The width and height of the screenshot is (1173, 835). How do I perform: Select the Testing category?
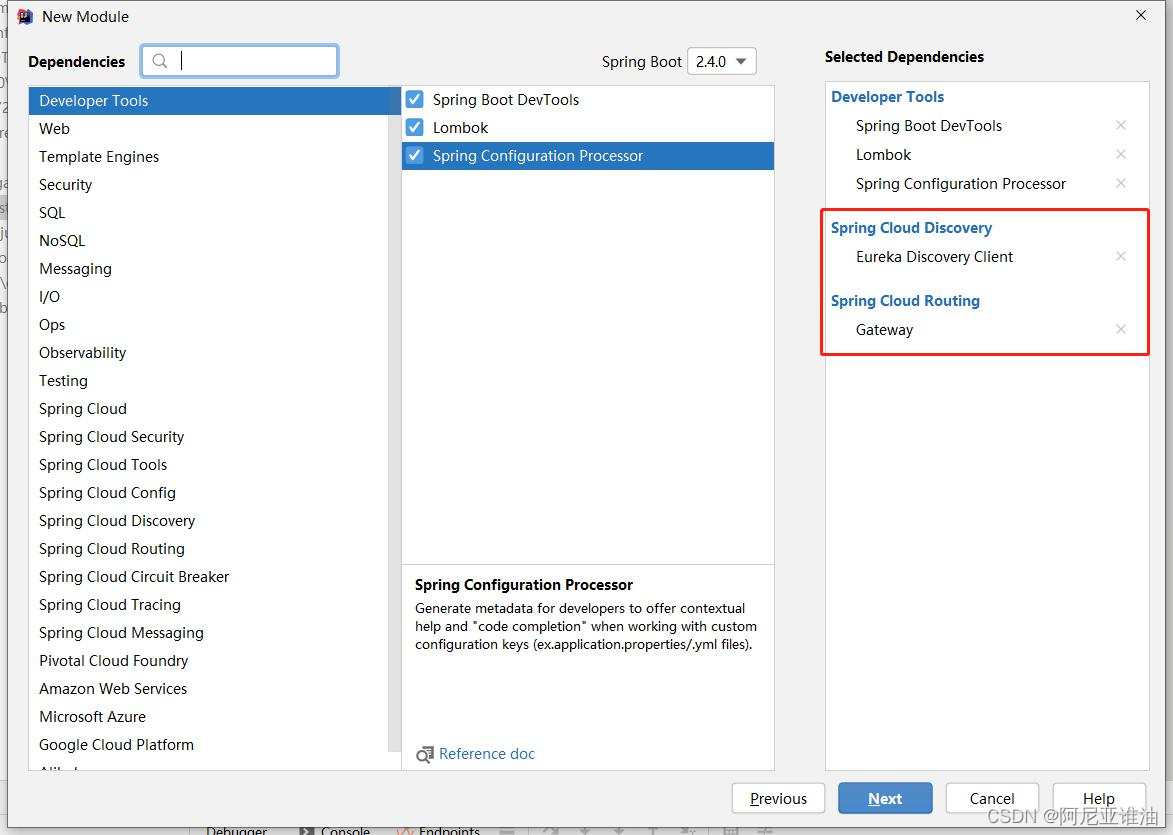click(x=209, y=381)
